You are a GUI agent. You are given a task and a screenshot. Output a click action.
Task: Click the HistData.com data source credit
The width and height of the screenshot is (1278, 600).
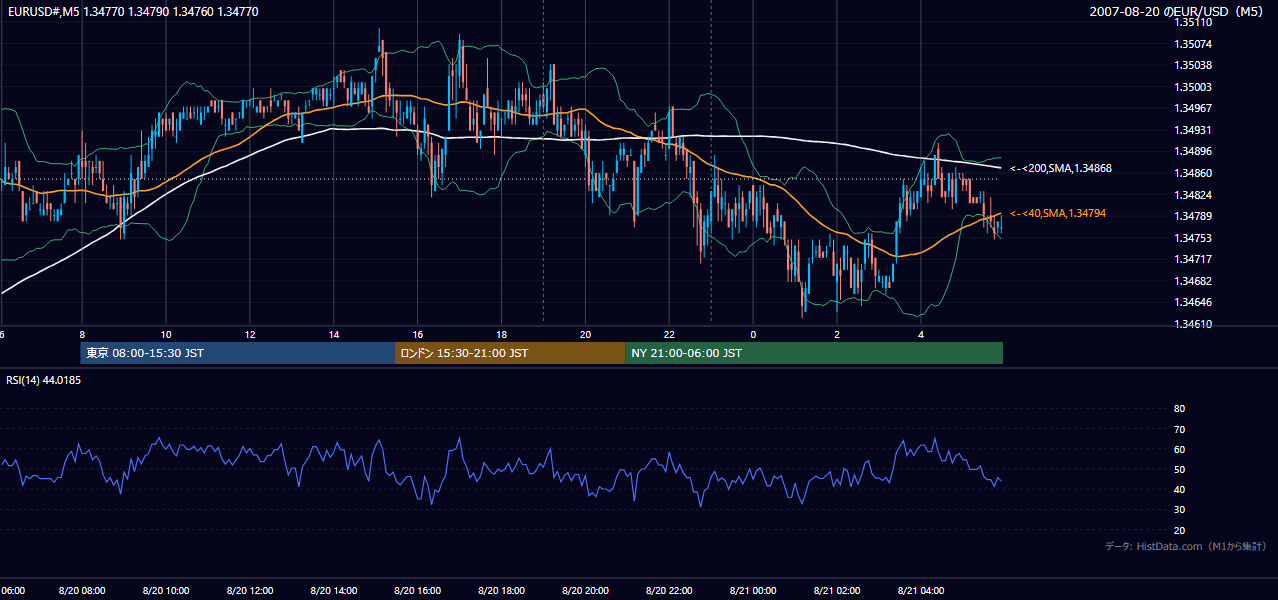pyautogui.click(x=1185, y=546)
